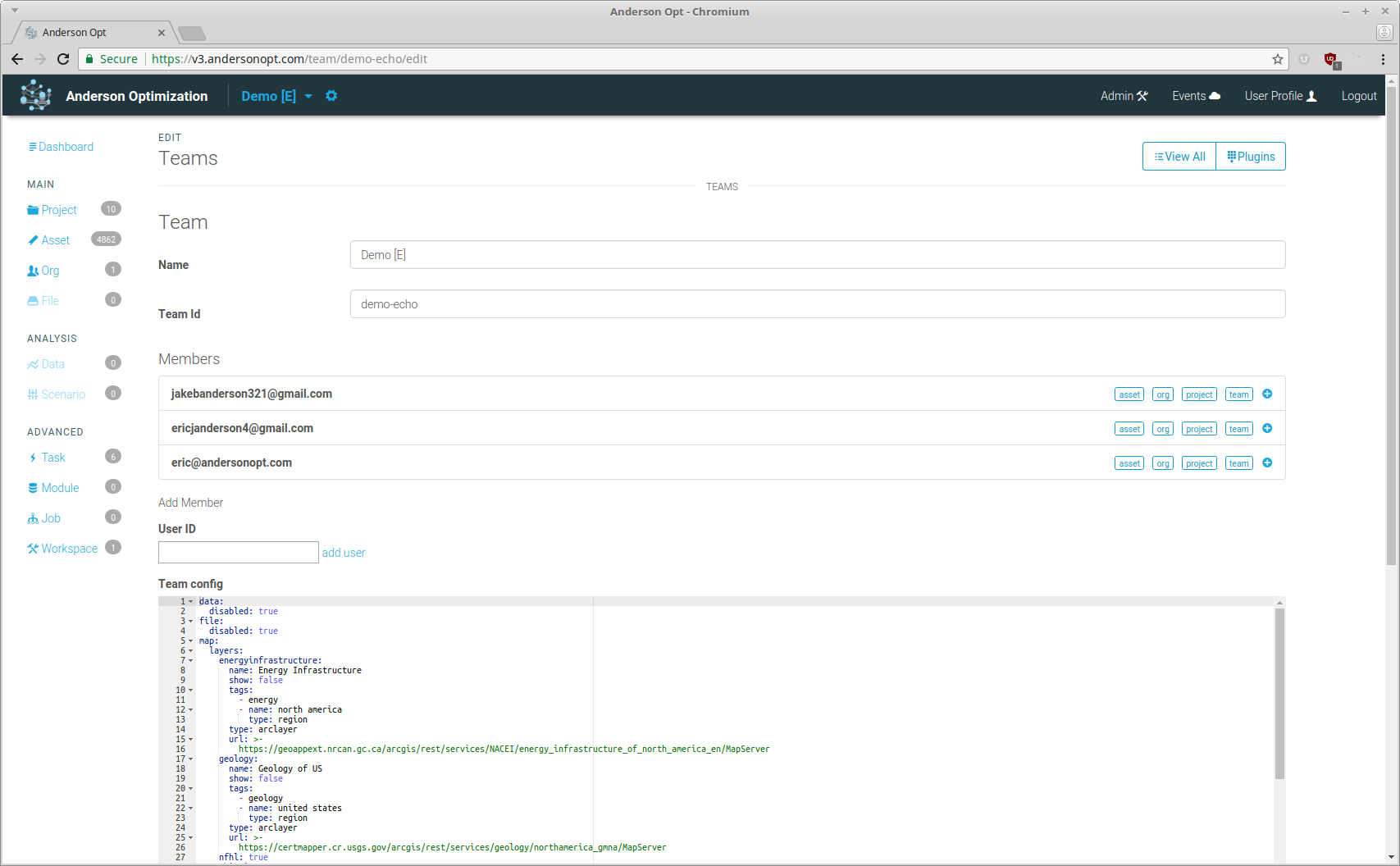Toggle org permission for ericjanderson4@gmail.com
The width and height of the screenshot is (1400, 866).
(x=1162, y=429)
